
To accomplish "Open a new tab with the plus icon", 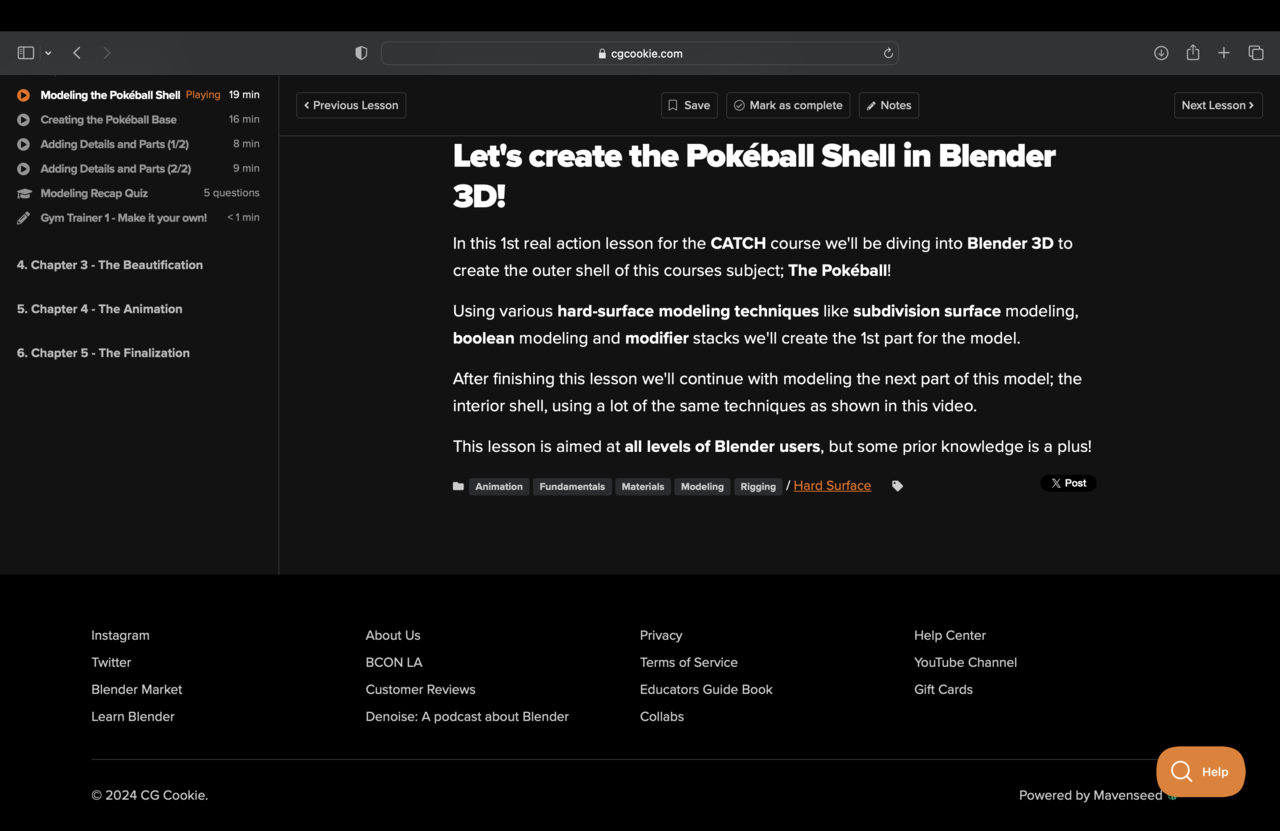I will [1224, 53].
